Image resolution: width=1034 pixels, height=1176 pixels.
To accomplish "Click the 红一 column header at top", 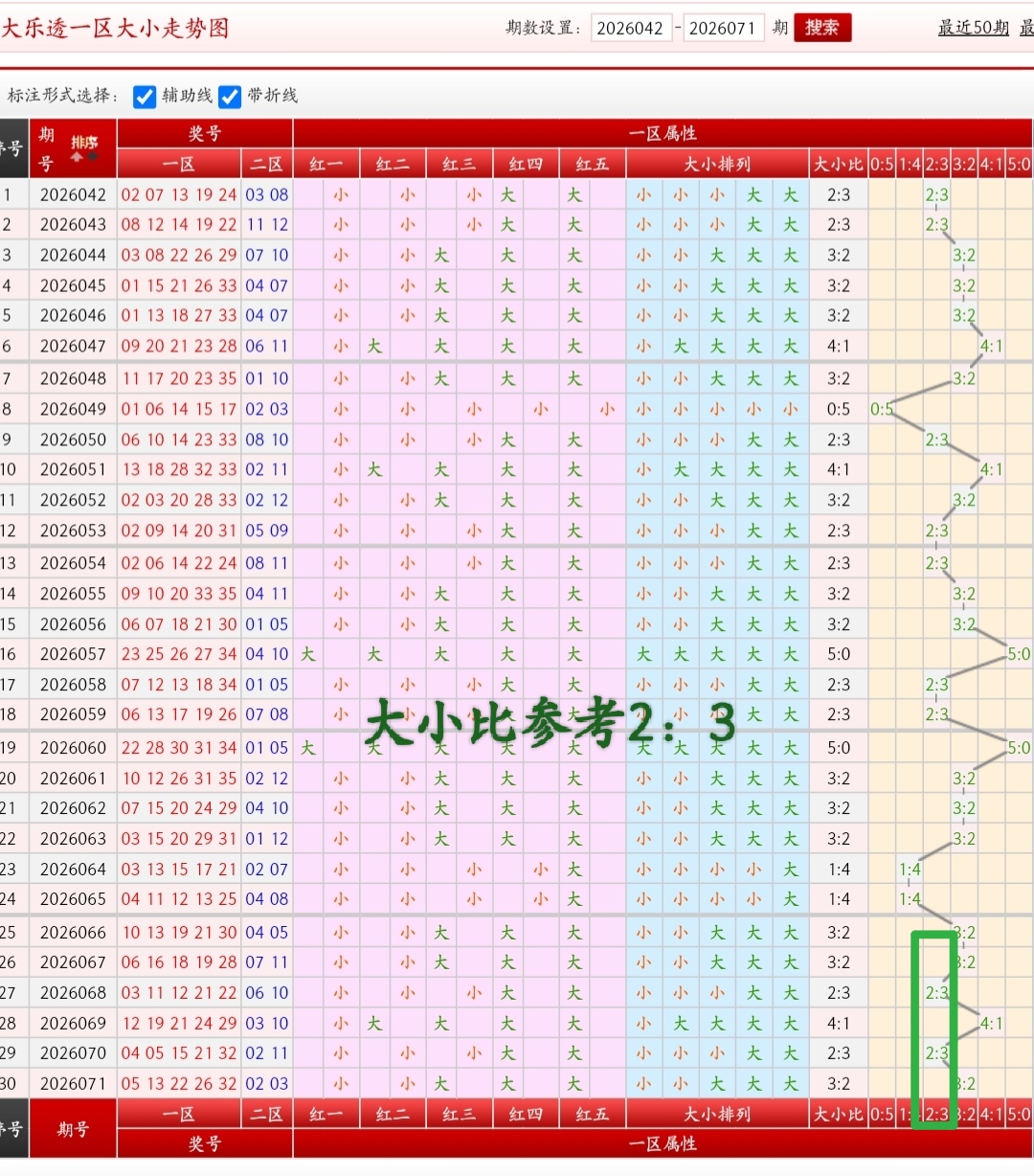I will [326, 164].
